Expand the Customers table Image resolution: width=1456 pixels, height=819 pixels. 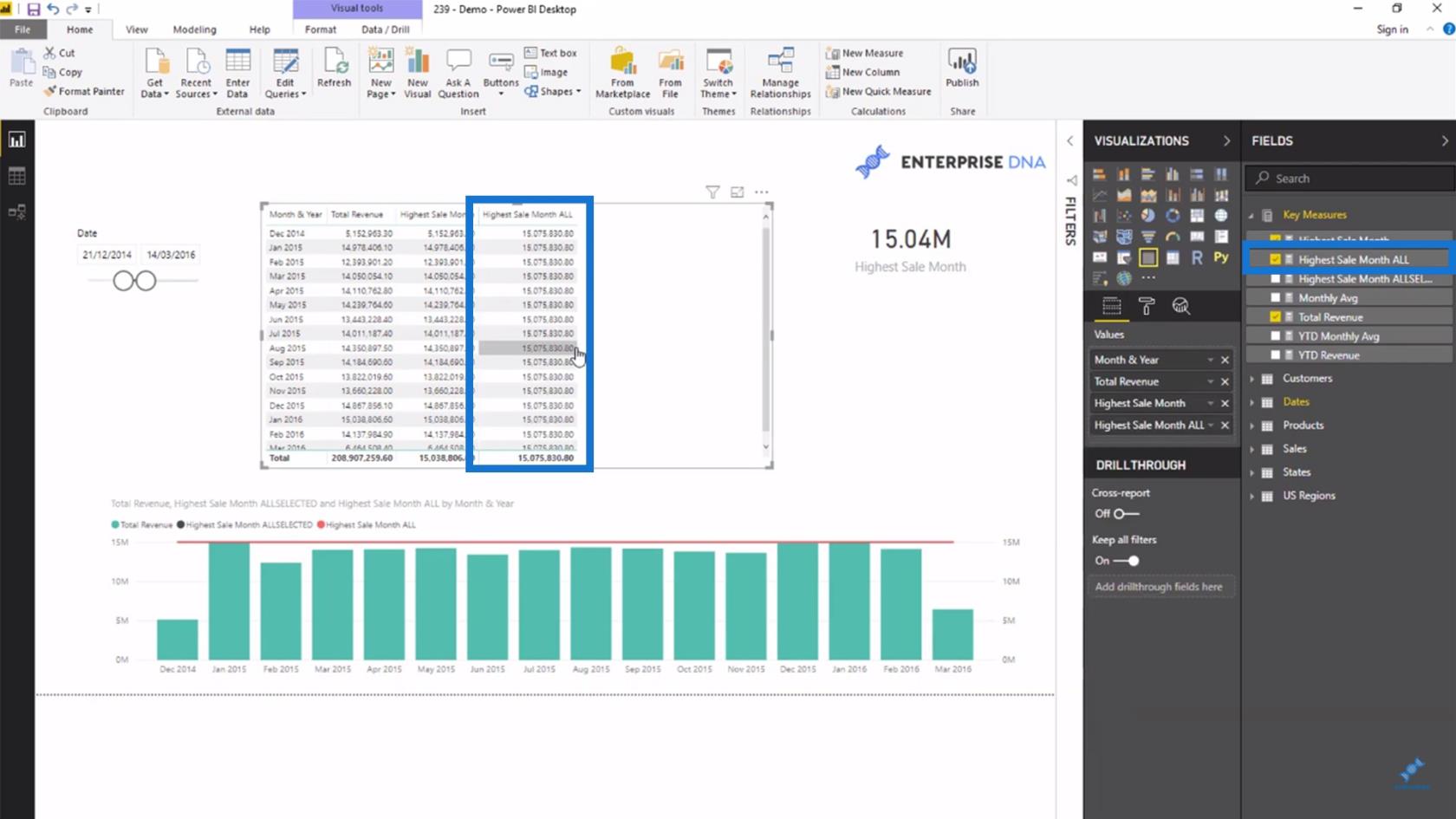click(1252, 379)
